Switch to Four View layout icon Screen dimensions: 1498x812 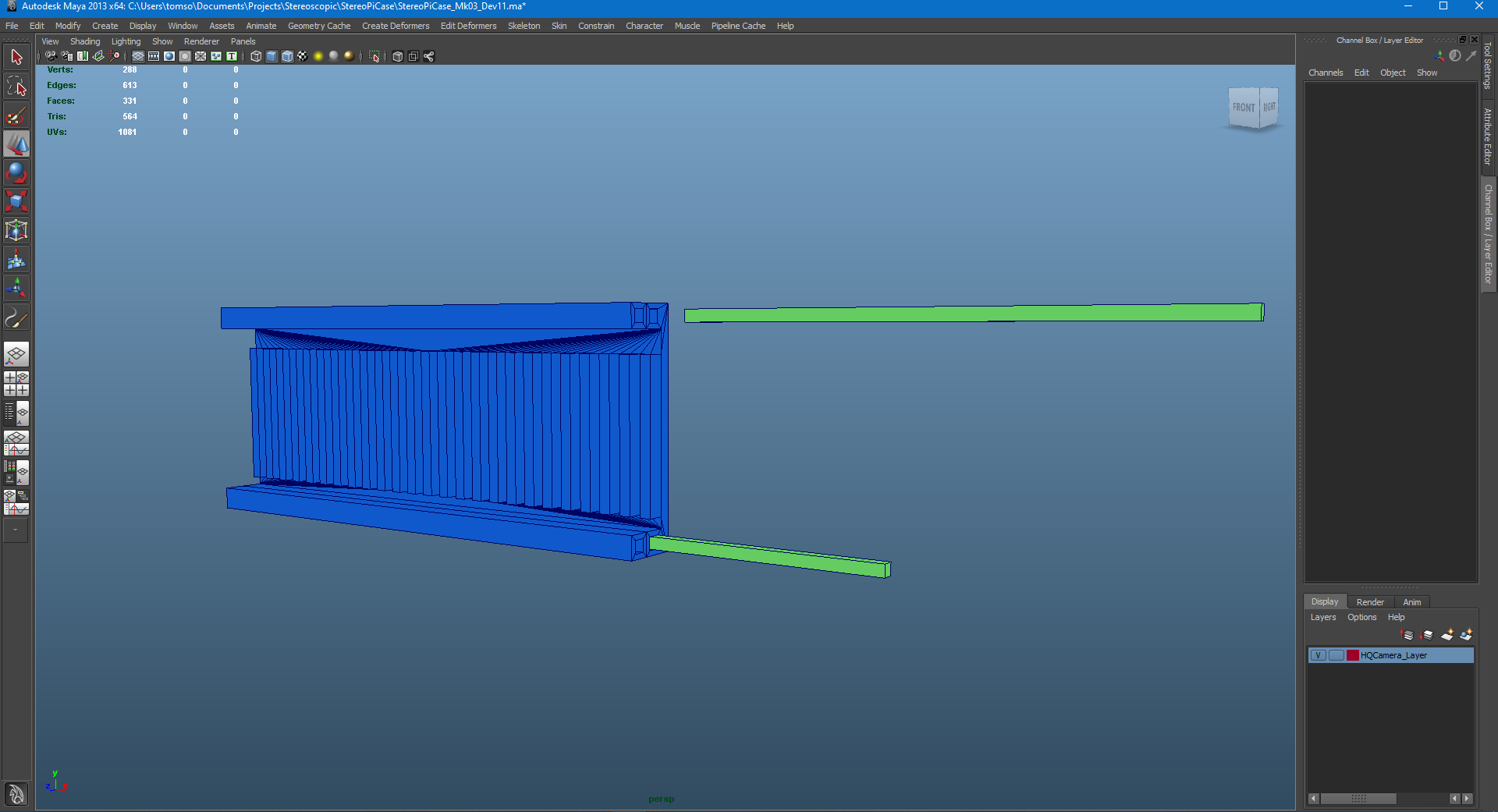click(16, 384)
